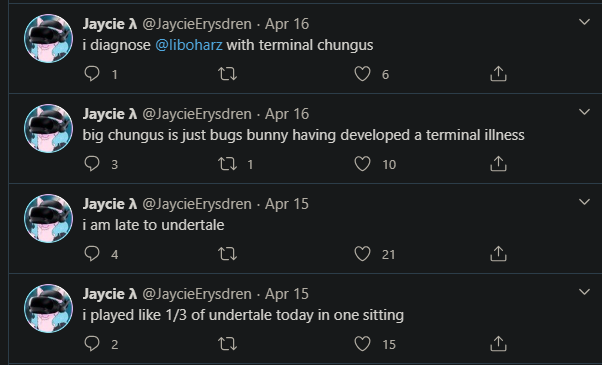Like the tweet with 10 likes
The width and height of the screenshot is (602, 365).
tap(362, 164)
